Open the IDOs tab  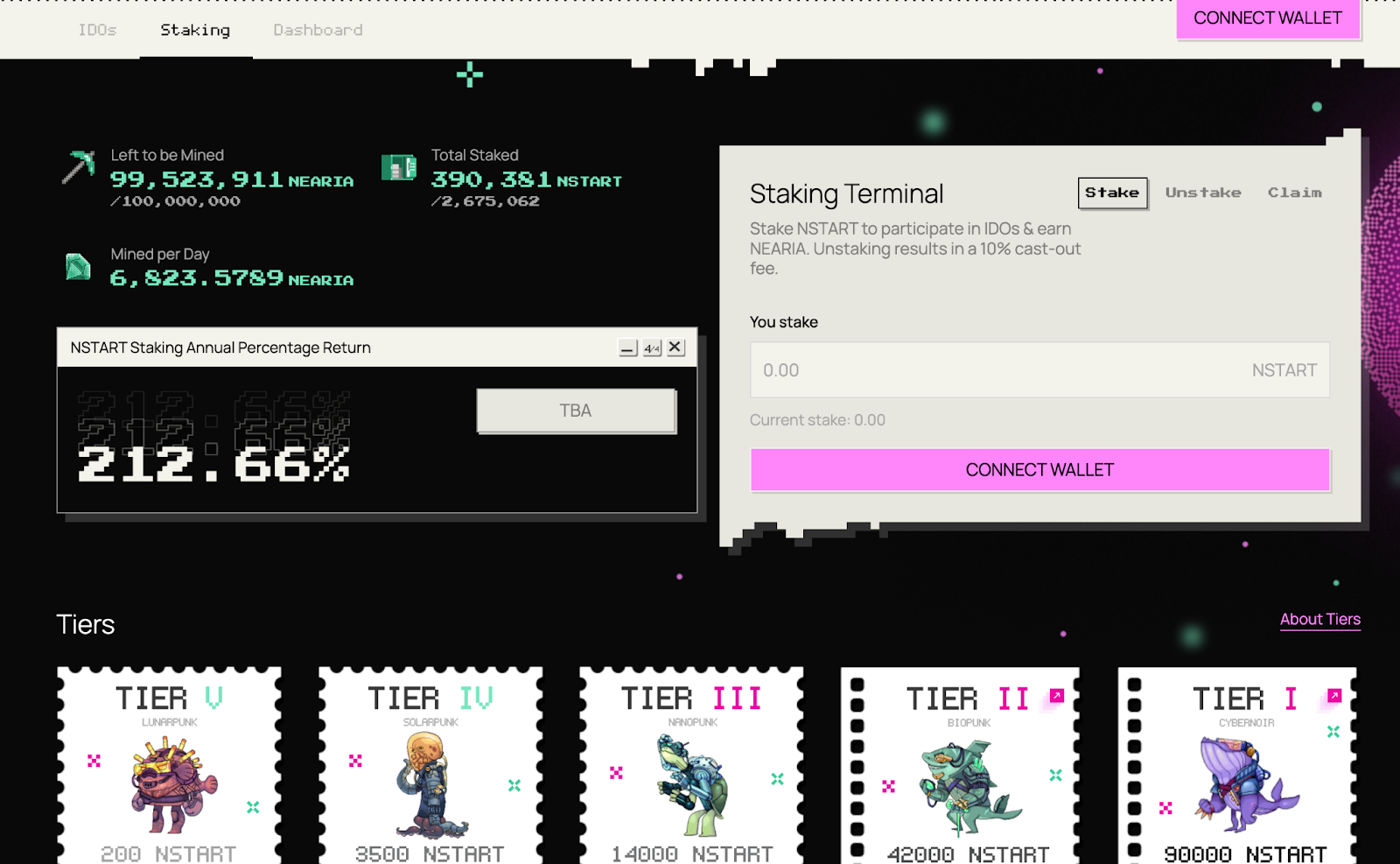97,30
